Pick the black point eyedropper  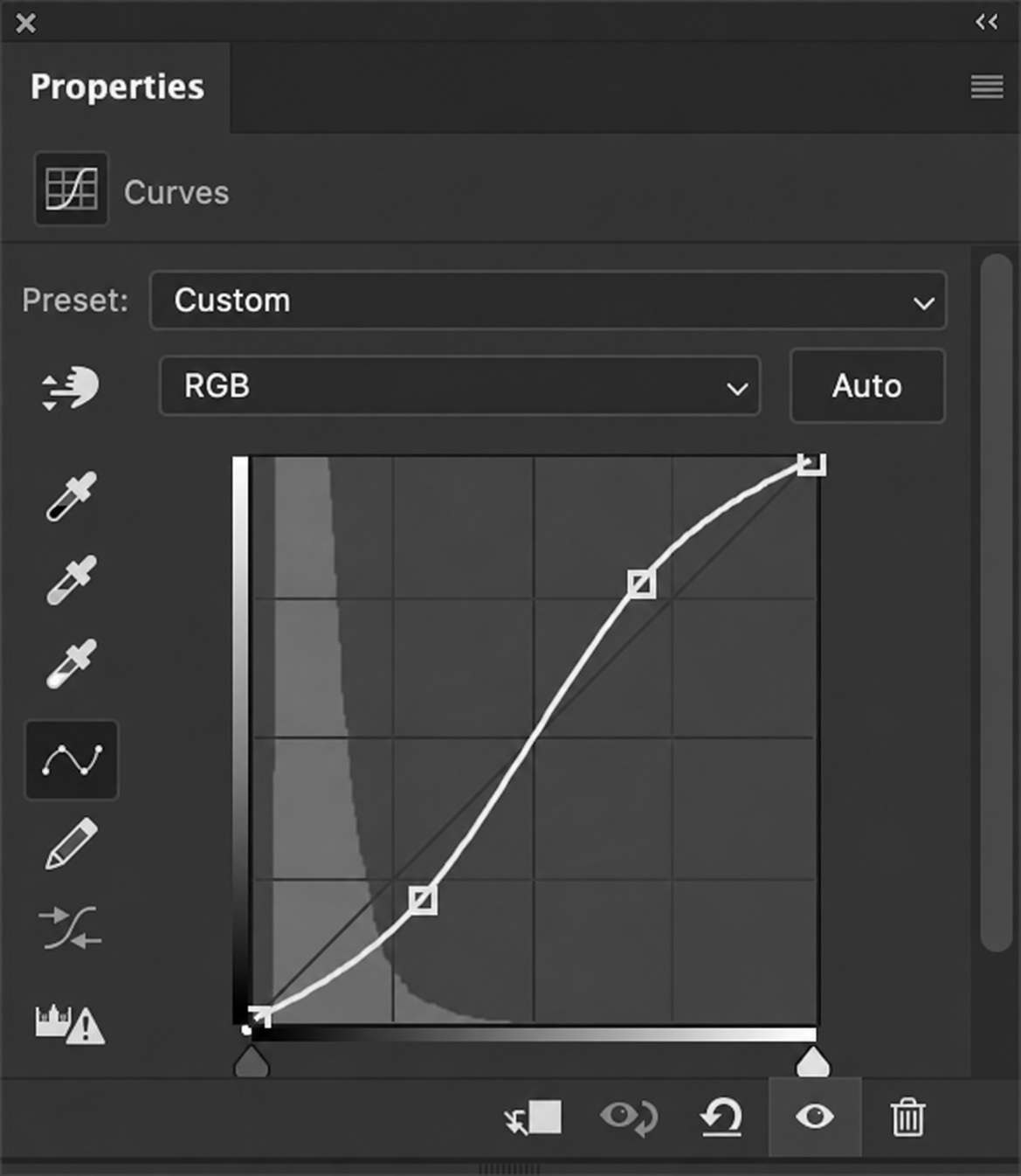(71, 496)
